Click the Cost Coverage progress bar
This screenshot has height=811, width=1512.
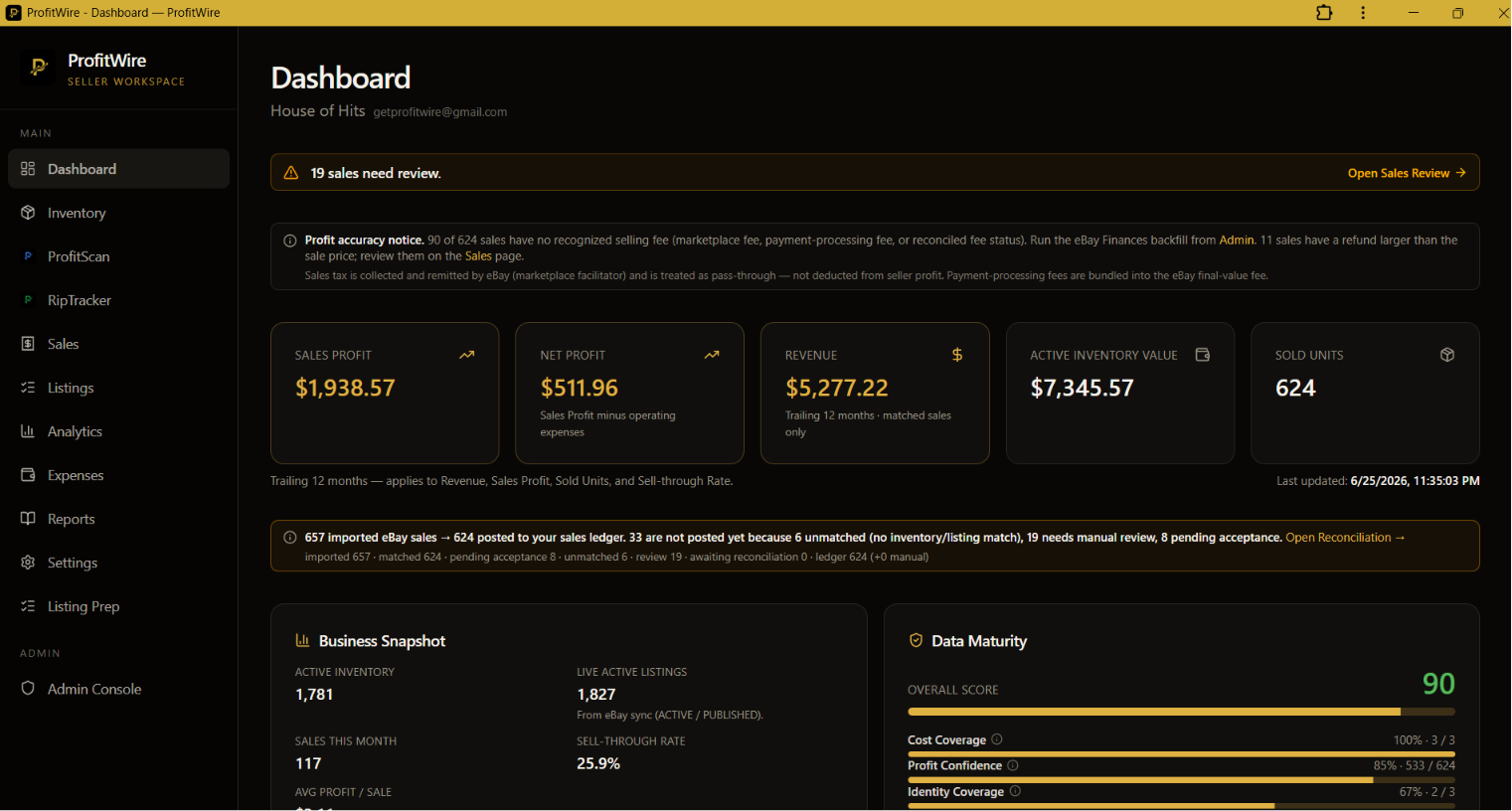click(x=1181, y=754)
